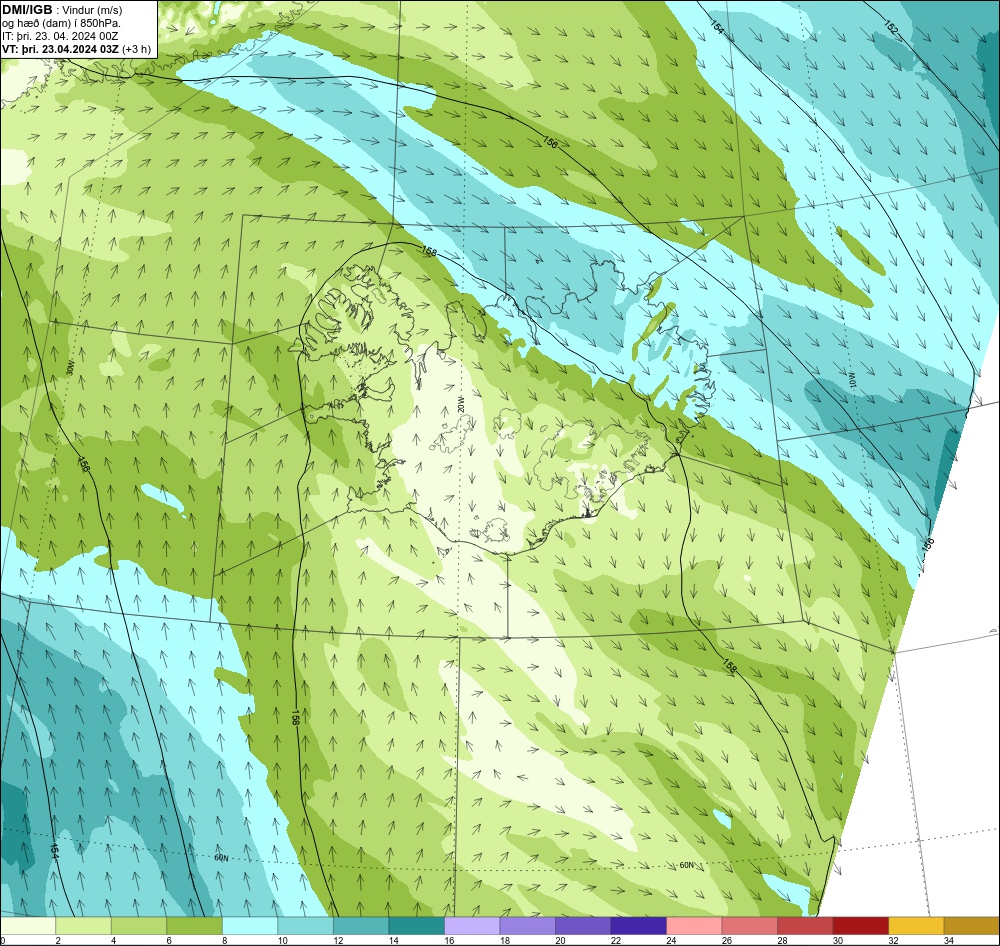1000x946 pixels.
Task: Click the legend tick value 20
Action: pos(560,940)
